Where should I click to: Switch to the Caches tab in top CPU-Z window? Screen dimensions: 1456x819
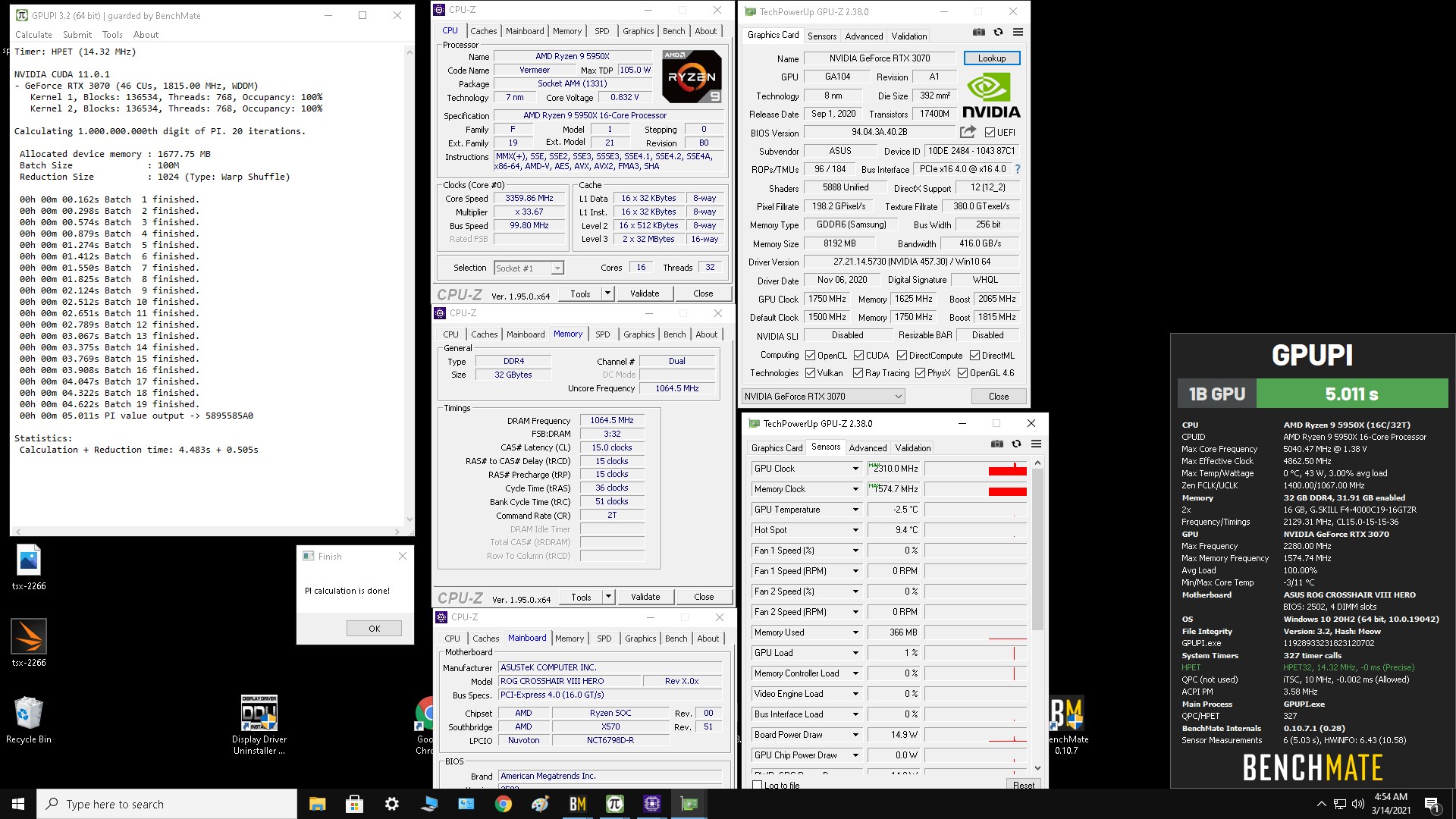pyautogui.click(x=483, y=31)
